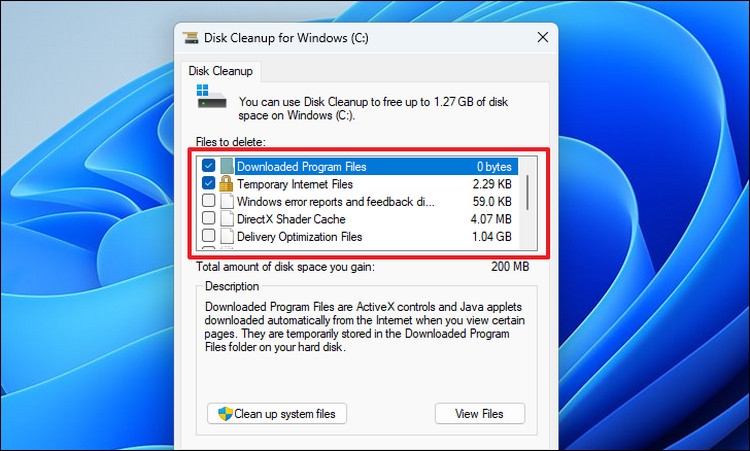Click the file list scrollbar thumb
This screenshot has width=750, height=451.
[x=527, y=192]
